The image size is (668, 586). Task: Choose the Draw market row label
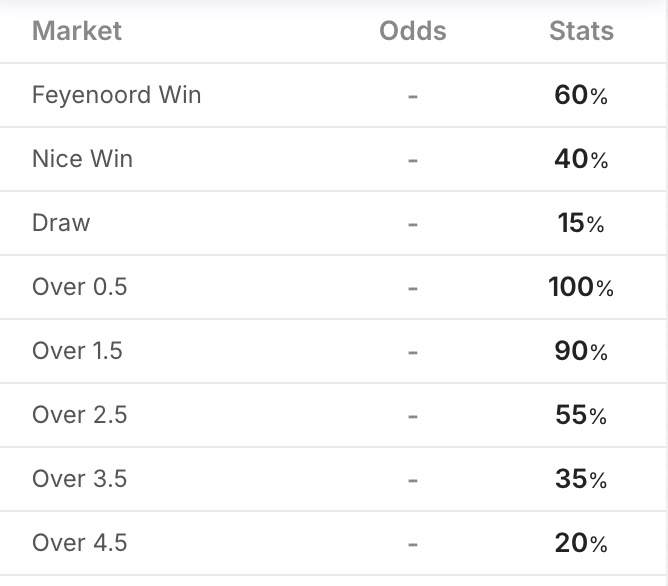click(61, 223)
